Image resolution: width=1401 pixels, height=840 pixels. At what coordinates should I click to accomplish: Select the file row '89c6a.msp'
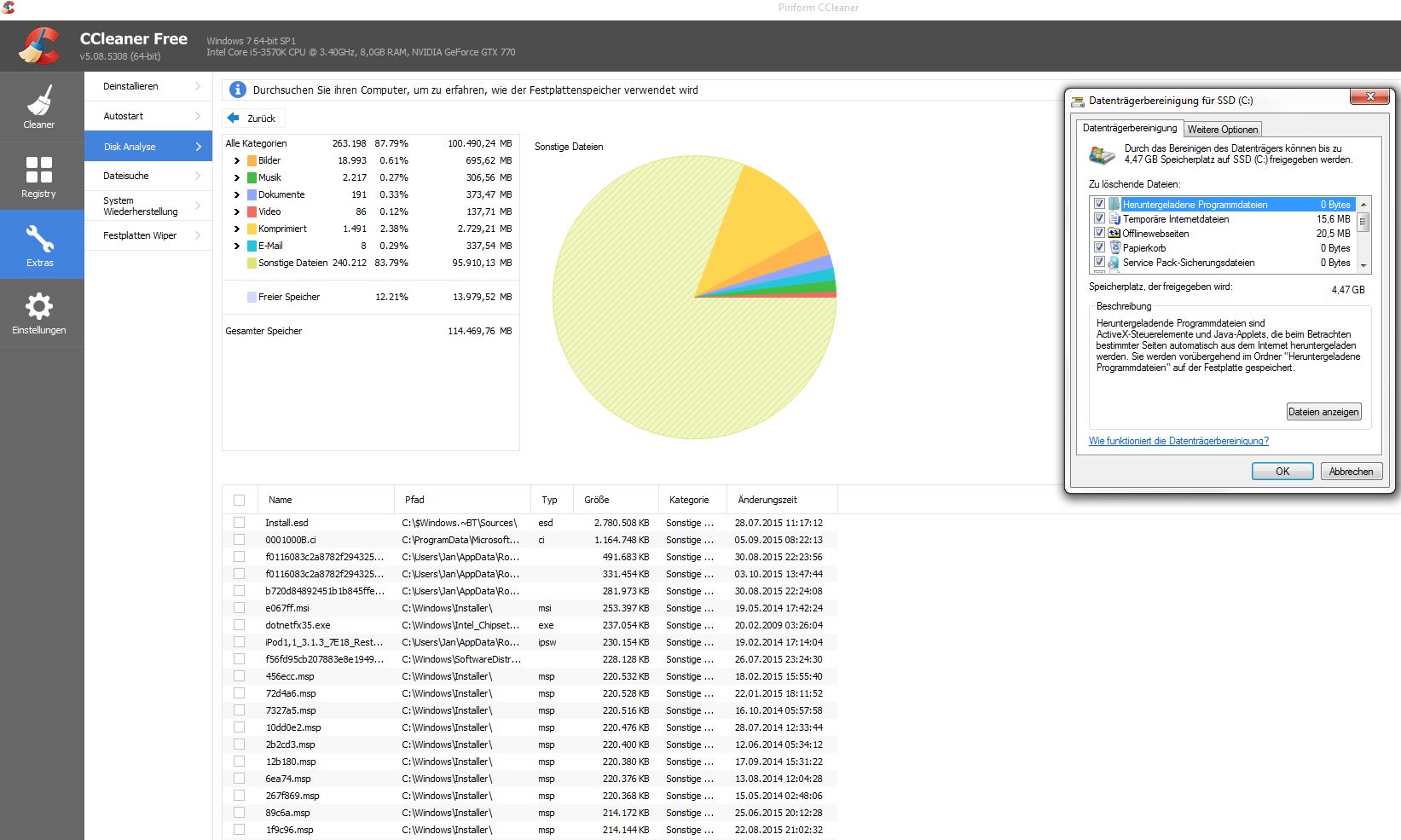coord(530,813)
